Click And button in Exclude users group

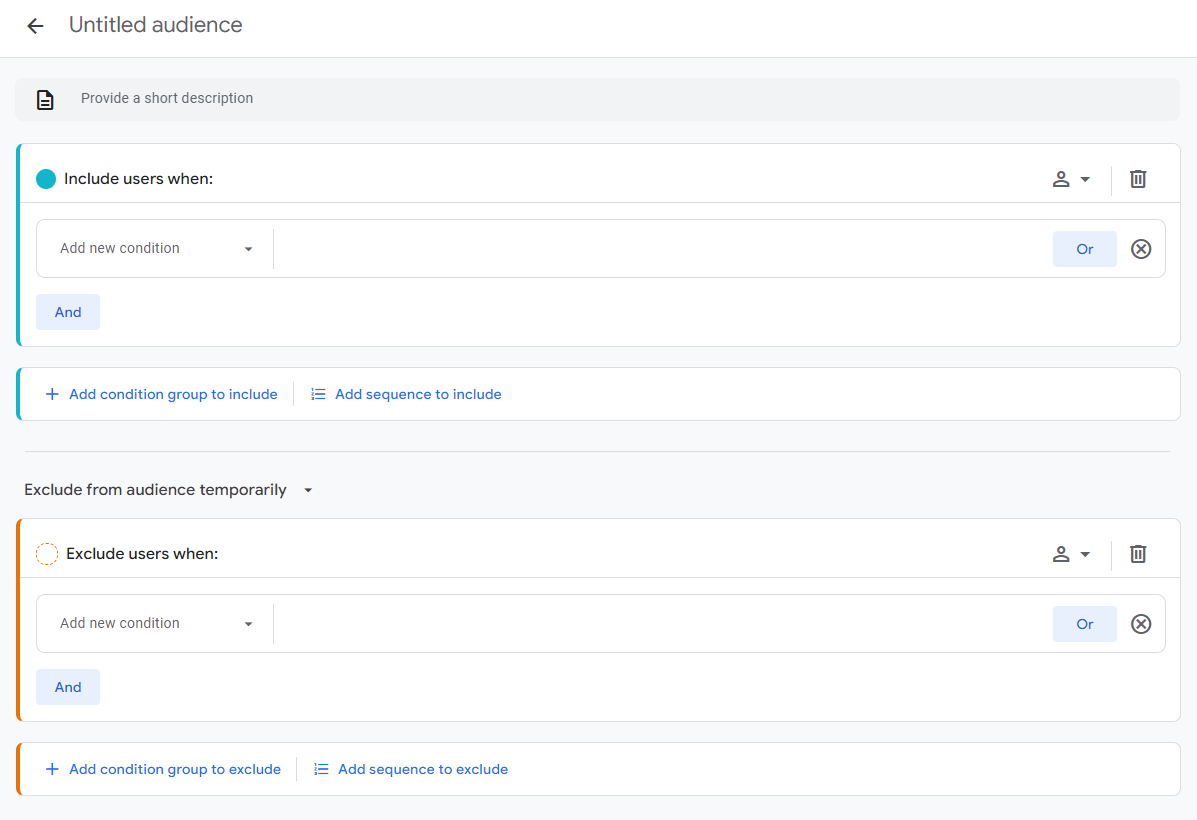click(68, 687)
